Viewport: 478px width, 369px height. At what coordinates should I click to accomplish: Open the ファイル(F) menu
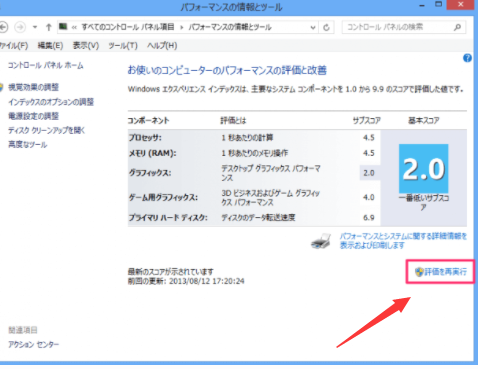(14, 45)
